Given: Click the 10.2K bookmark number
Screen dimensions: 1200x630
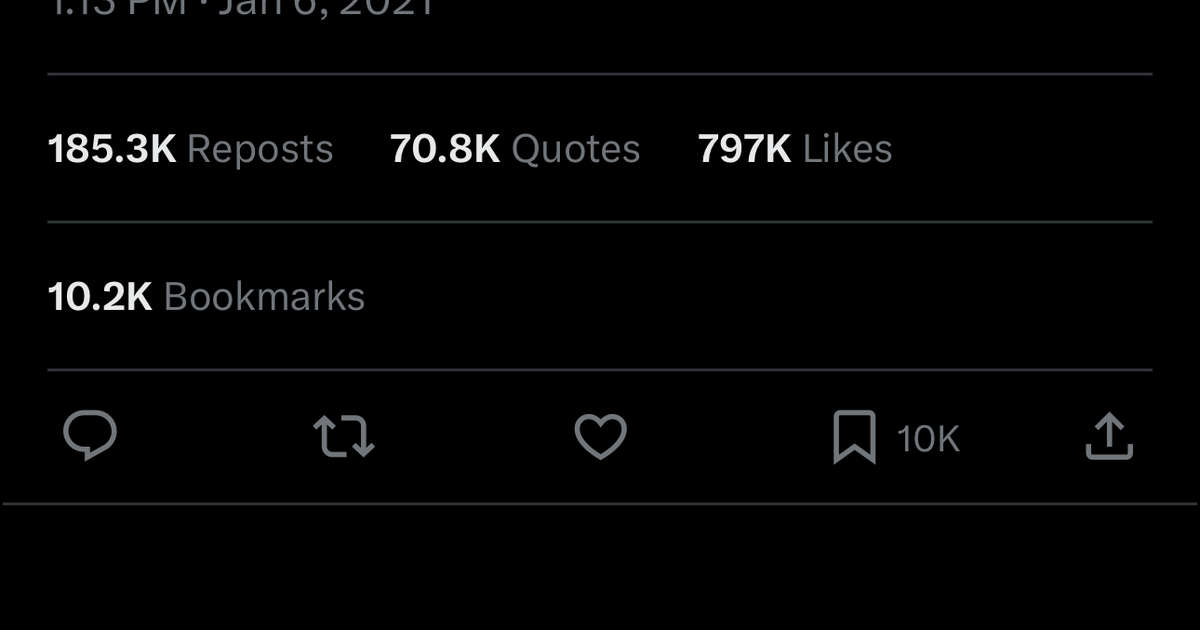Looking at the screenshot, I should pos(100,297).
